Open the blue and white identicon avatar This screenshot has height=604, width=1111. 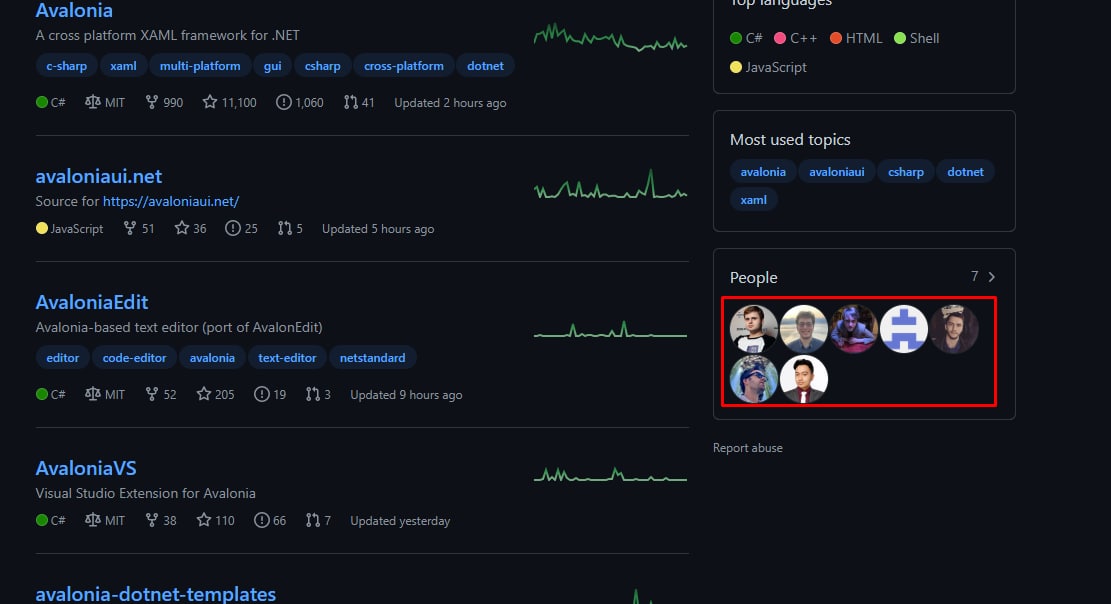click(x=904, y=329)
